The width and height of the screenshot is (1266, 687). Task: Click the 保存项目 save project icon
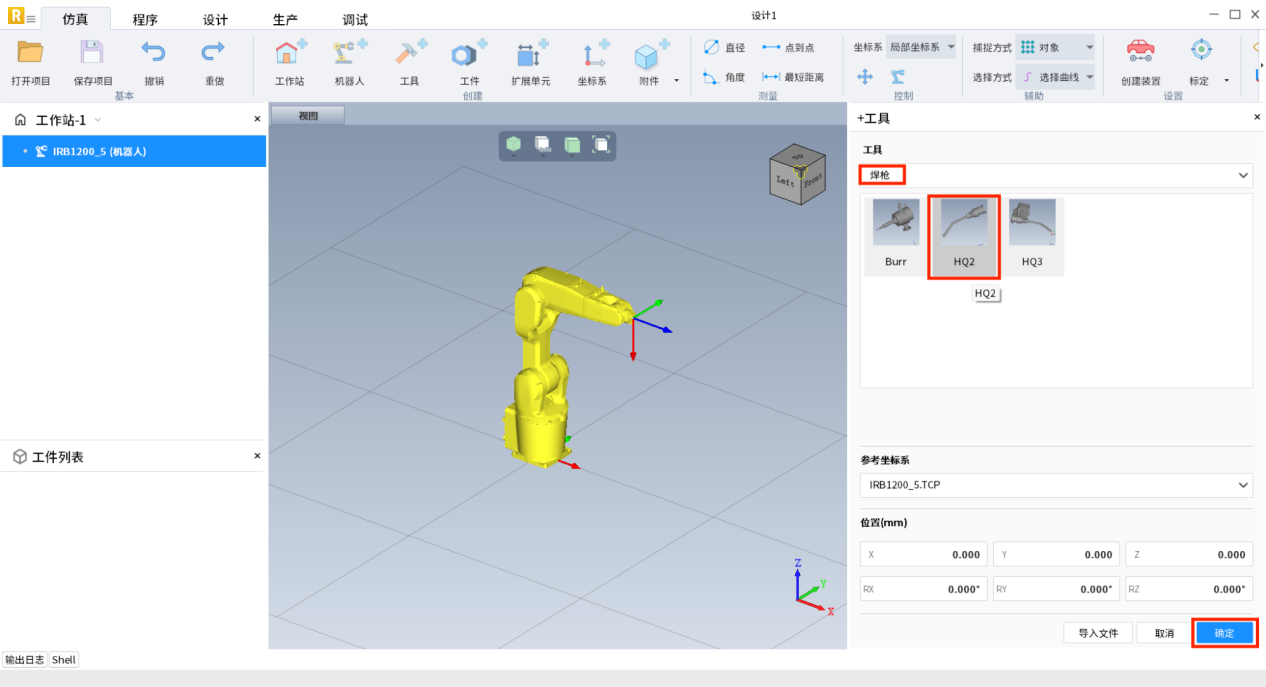[x=93, y=55]
